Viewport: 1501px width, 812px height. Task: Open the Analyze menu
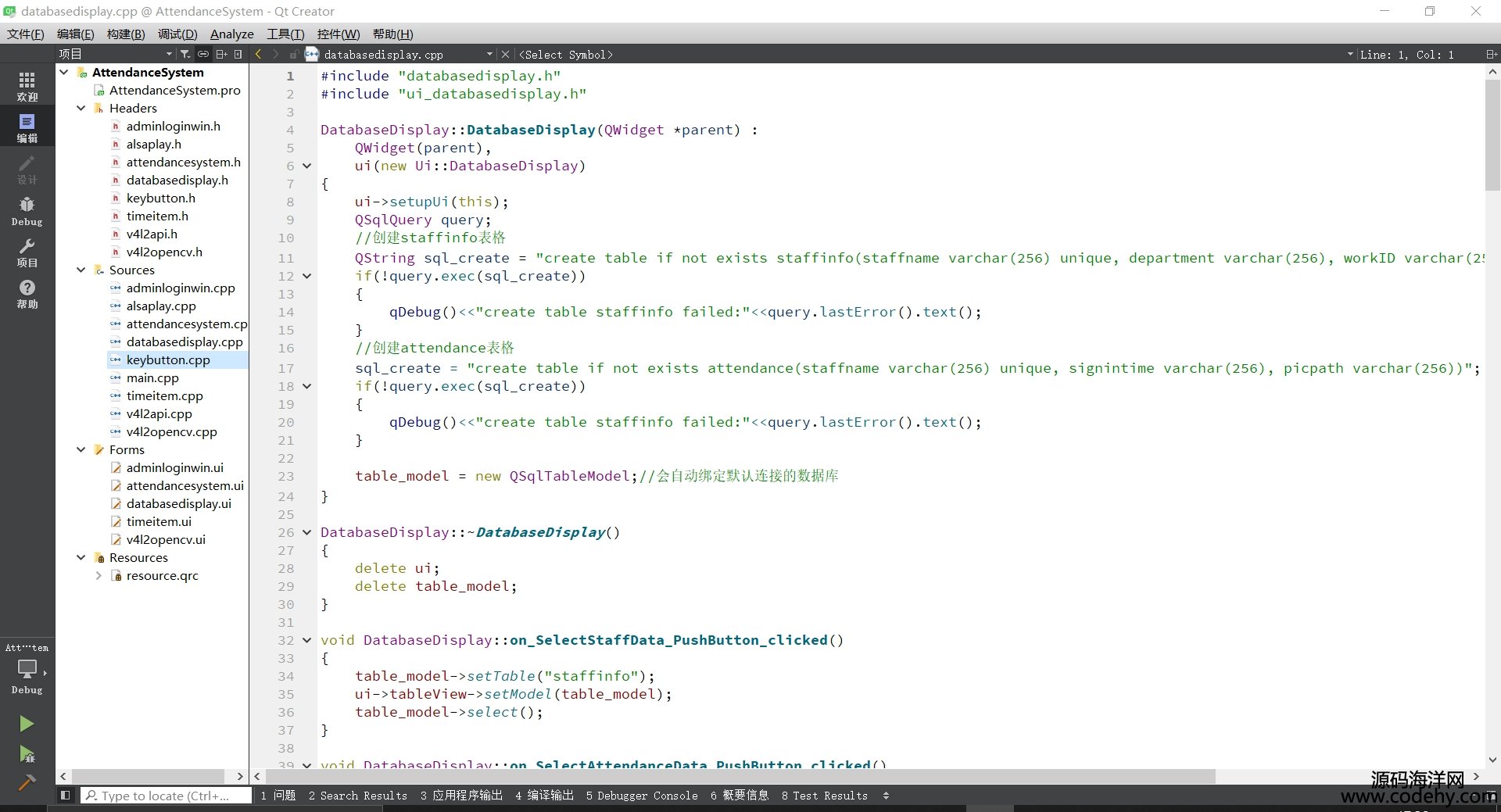[231, 34]
